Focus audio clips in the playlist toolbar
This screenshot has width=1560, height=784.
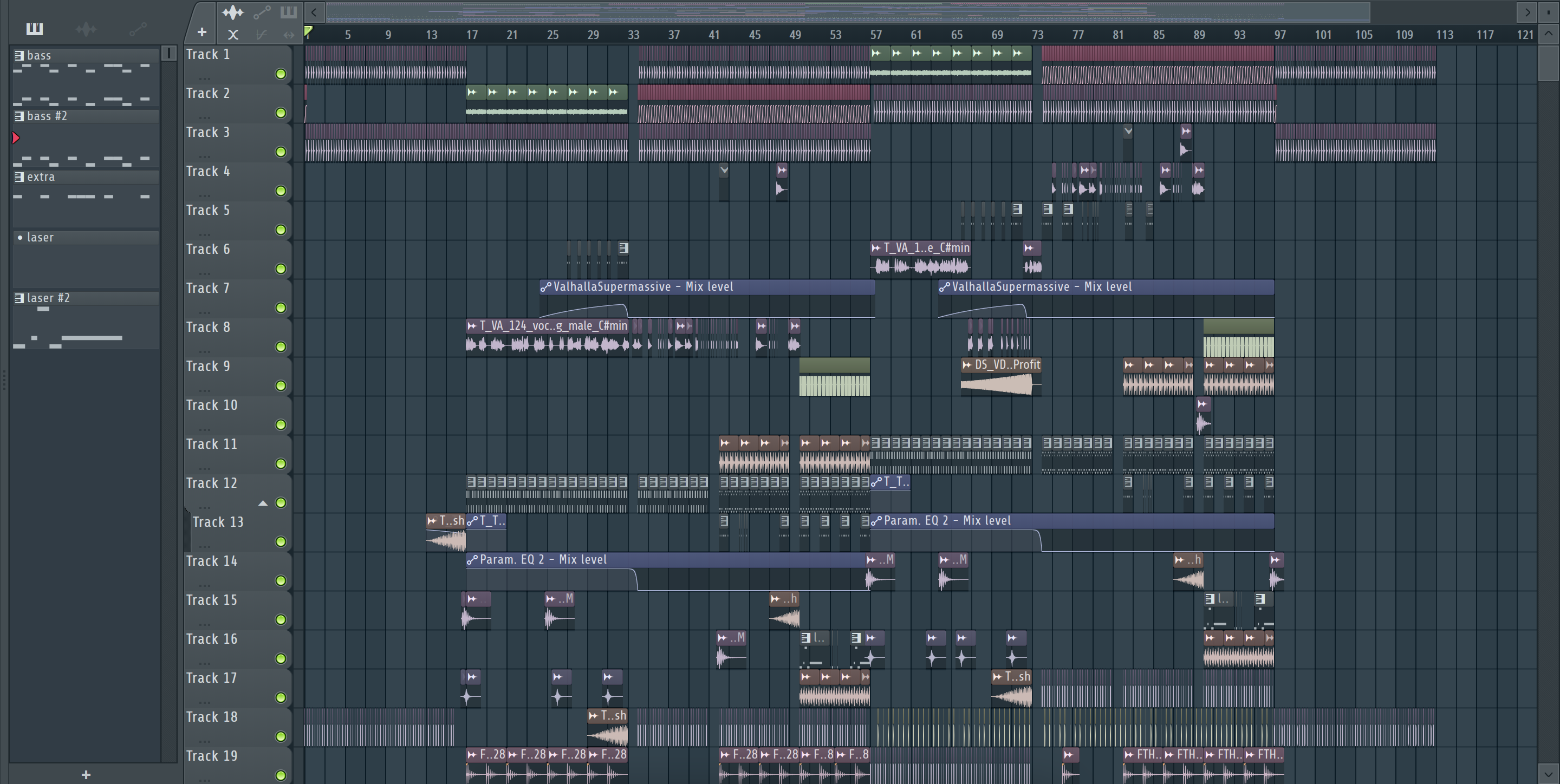click(x=232, y=11)
